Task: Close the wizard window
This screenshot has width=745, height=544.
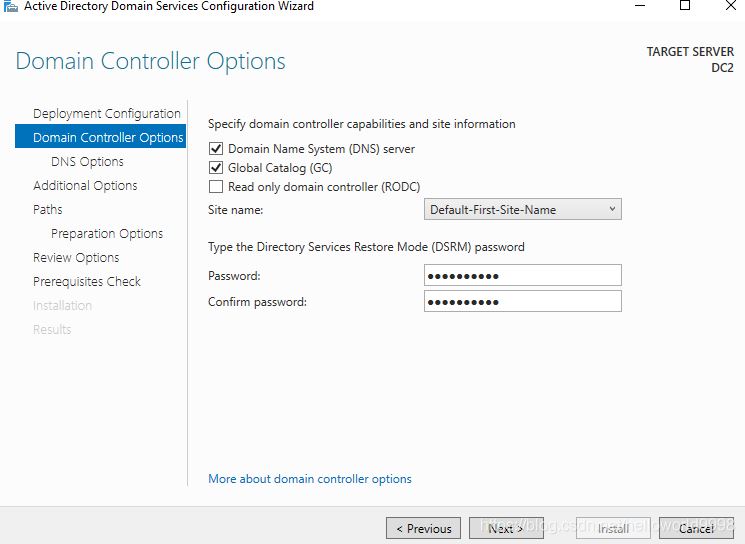Action: (x=731, y=6)
